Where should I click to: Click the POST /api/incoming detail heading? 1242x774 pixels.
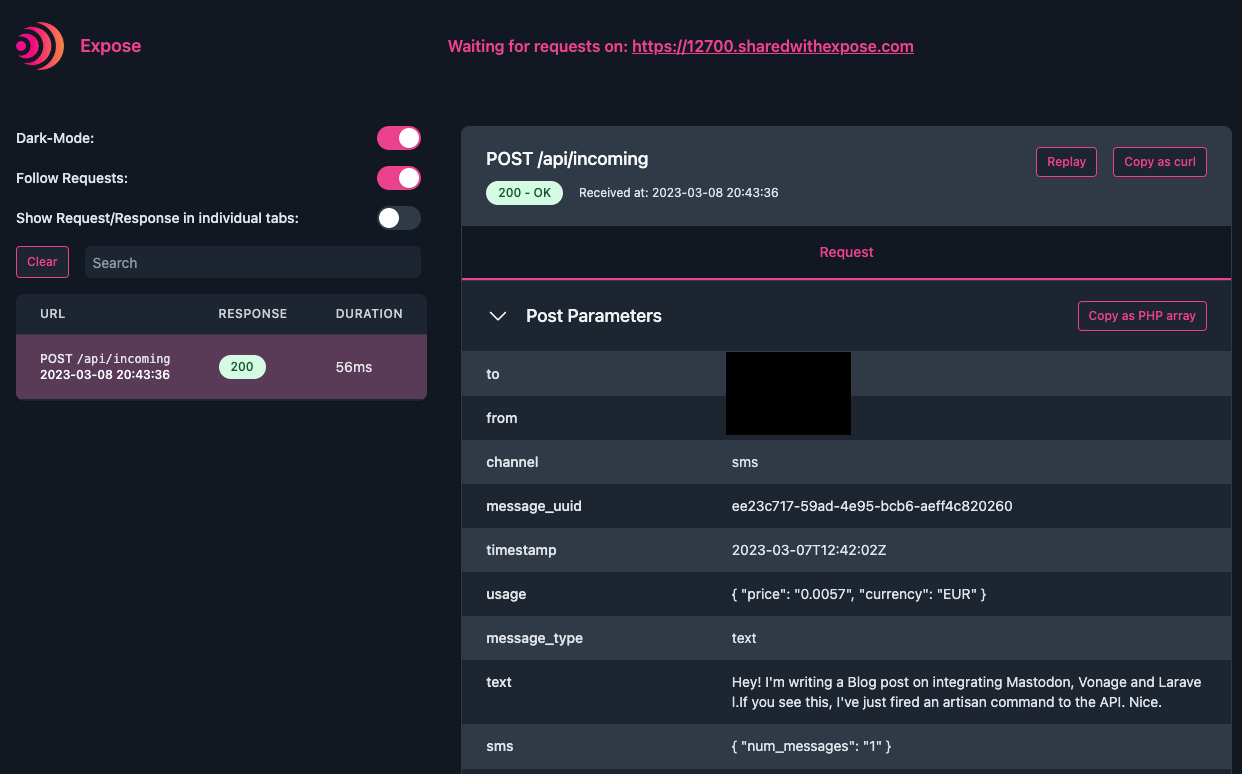567,159
